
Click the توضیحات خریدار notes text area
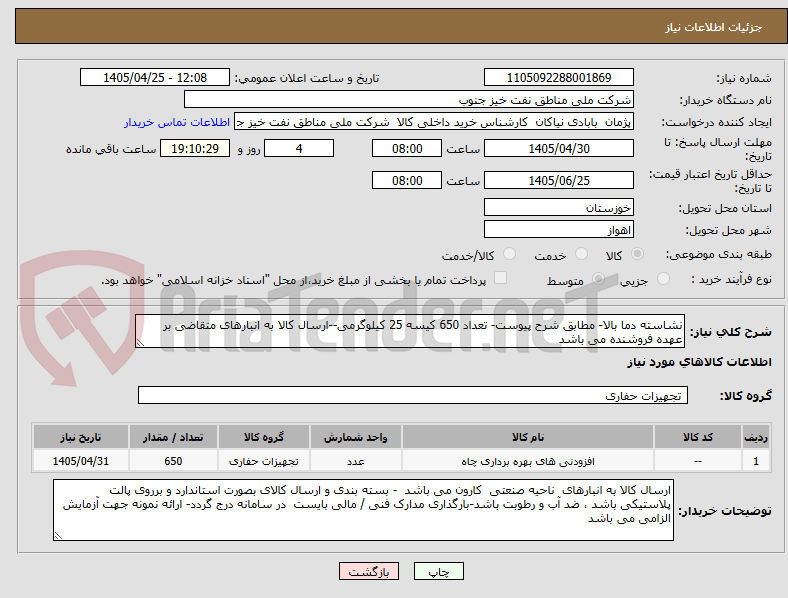pos(363,510)
